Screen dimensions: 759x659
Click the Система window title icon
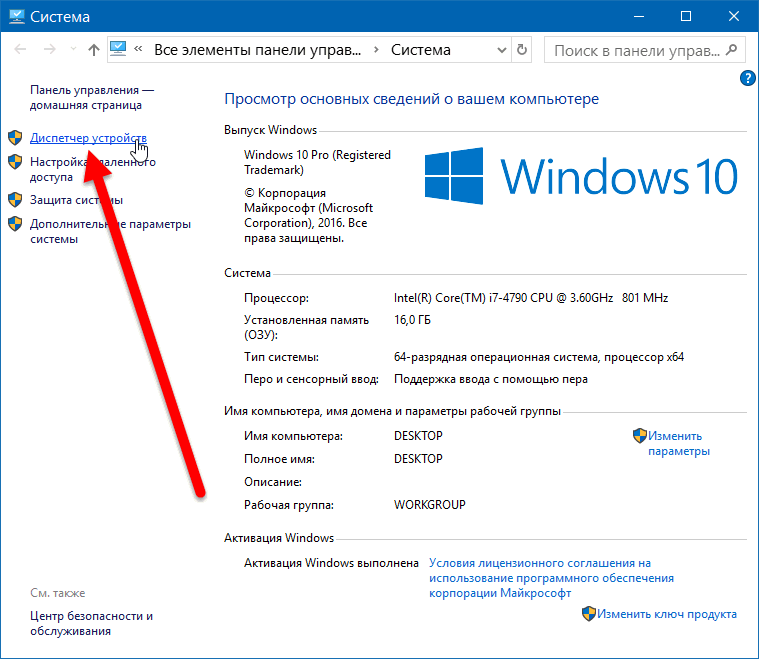(x=16, y=17)
